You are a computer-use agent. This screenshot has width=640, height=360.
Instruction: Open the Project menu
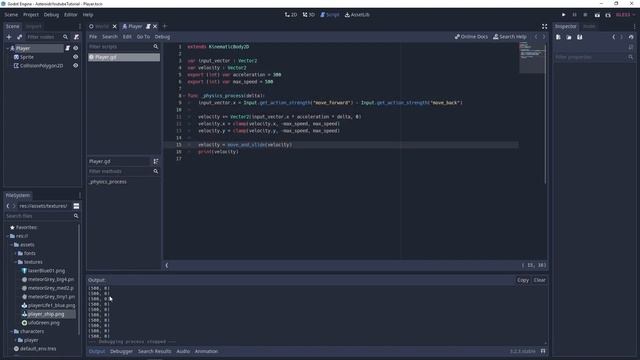(x=31, y=15)
